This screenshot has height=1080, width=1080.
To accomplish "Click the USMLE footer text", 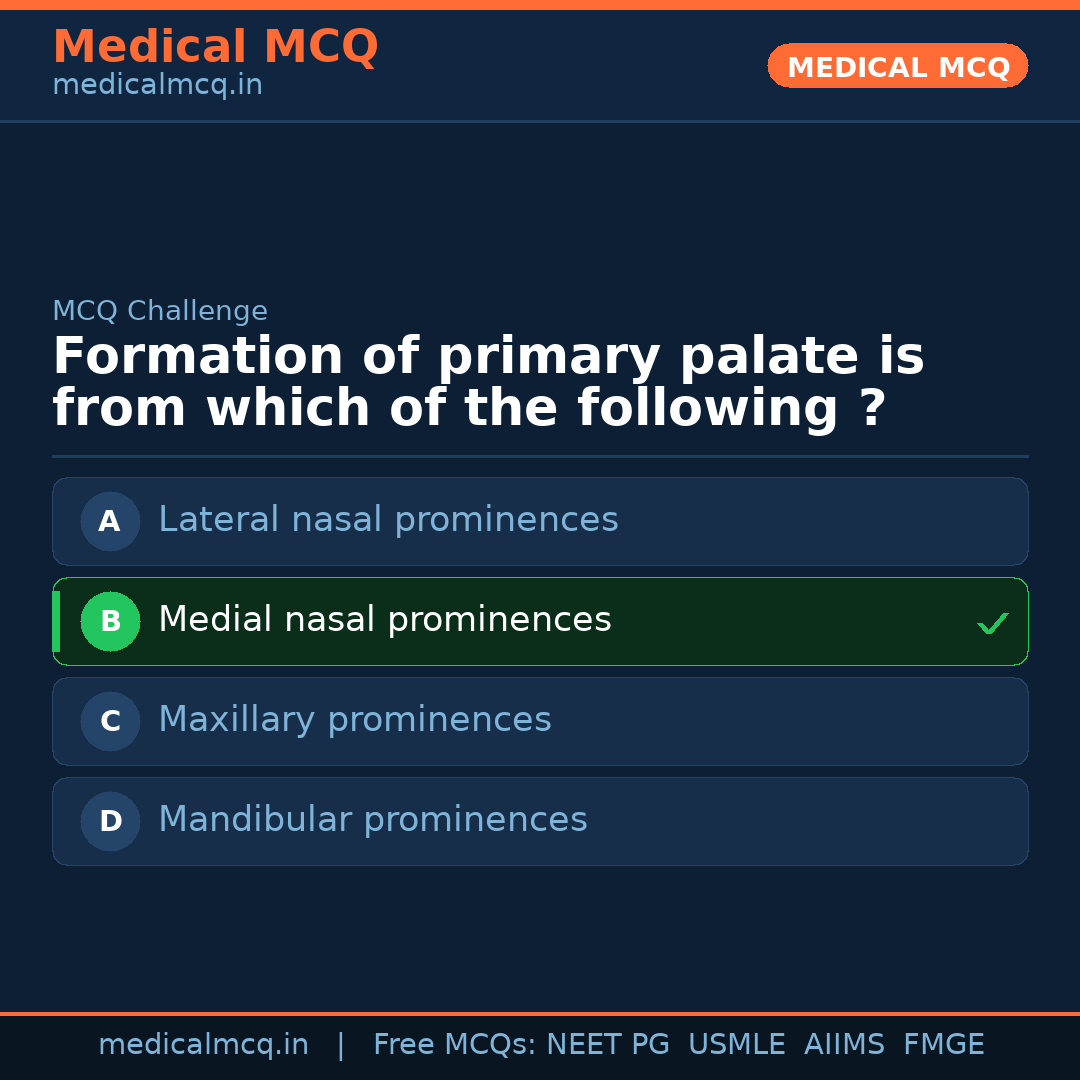I will [736, 1045].
